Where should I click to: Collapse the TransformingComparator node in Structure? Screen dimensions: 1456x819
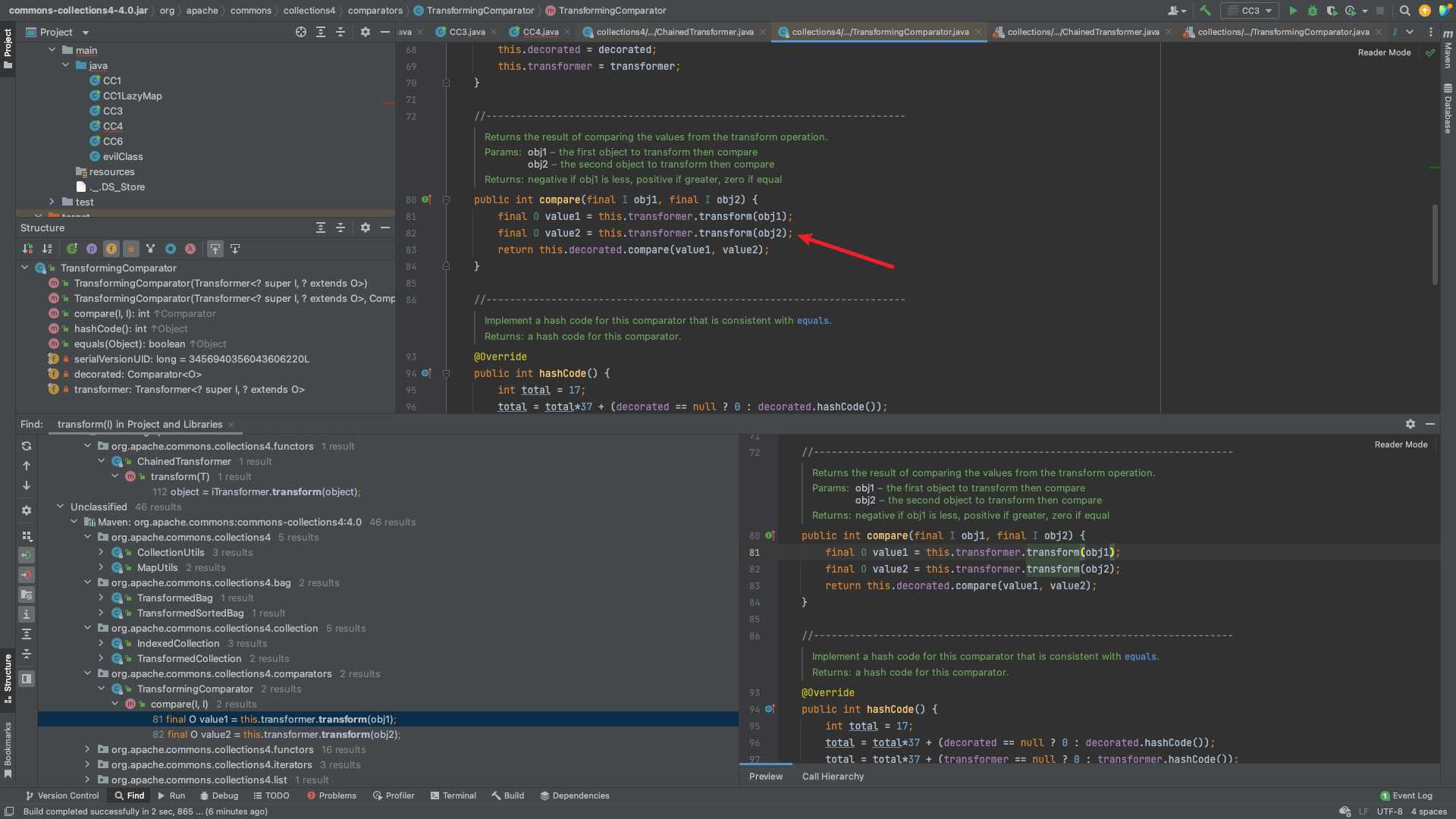point(25,268)
